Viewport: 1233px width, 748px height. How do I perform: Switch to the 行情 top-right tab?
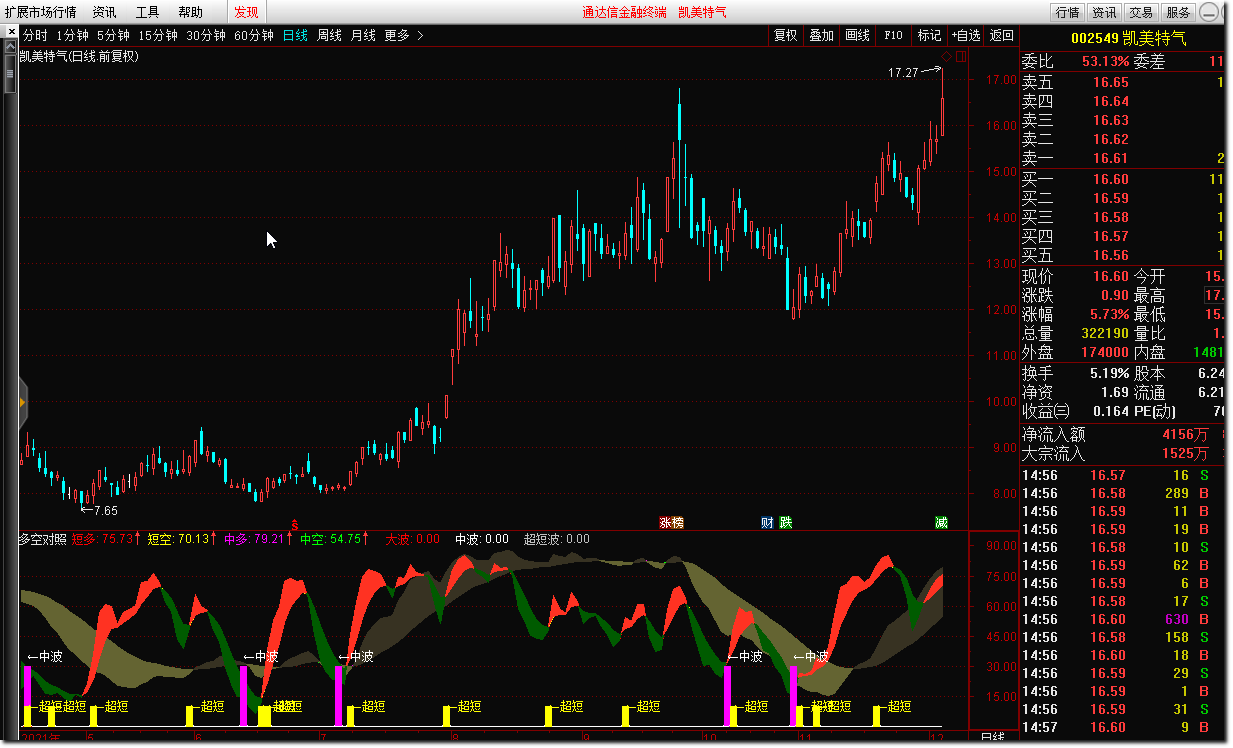pos(1067,12)
